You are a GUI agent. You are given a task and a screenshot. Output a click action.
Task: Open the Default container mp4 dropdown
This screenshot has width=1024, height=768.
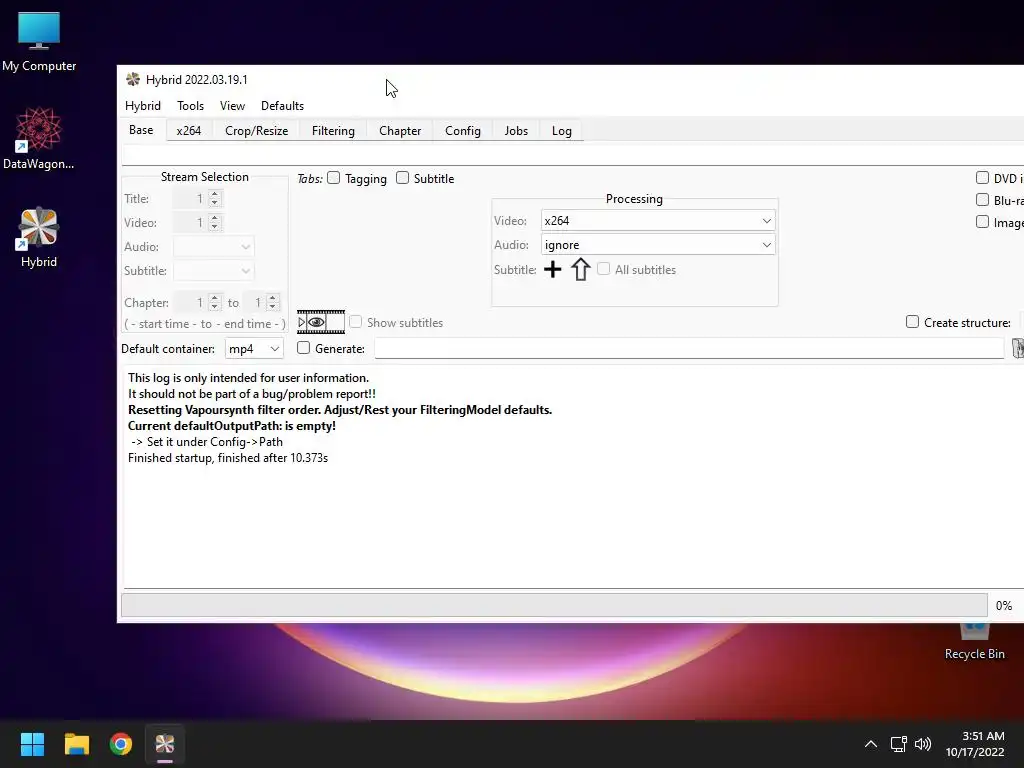click(x=254, y=349)
